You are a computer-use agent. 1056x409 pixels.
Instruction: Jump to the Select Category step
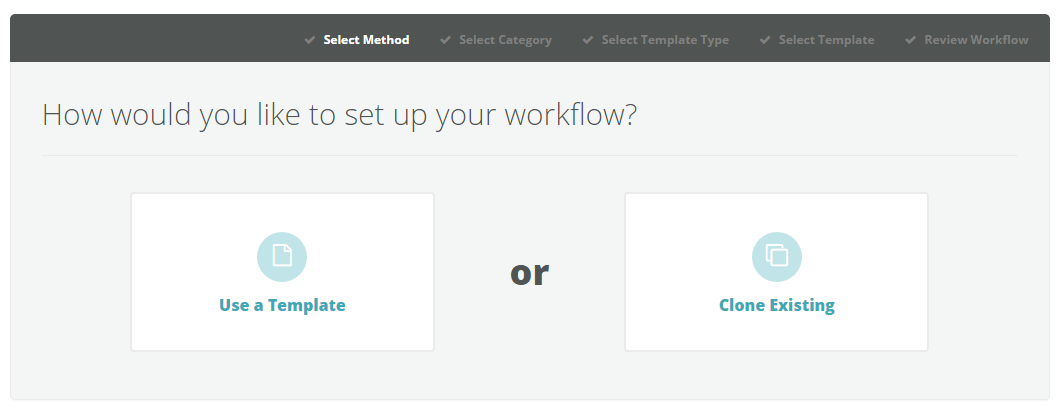point(505,40)
